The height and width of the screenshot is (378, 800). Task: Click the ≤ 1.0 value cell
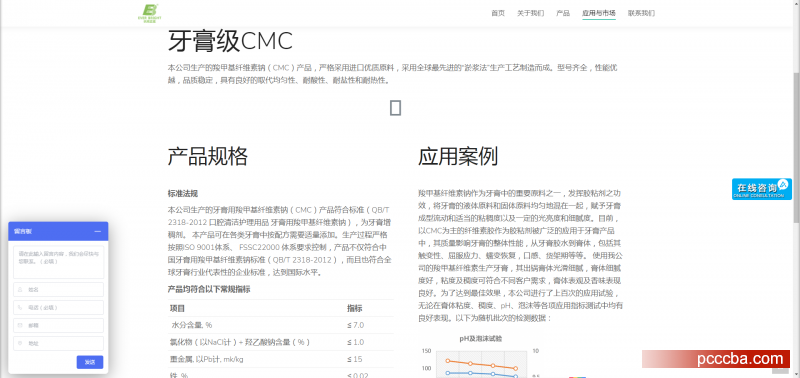356,342
